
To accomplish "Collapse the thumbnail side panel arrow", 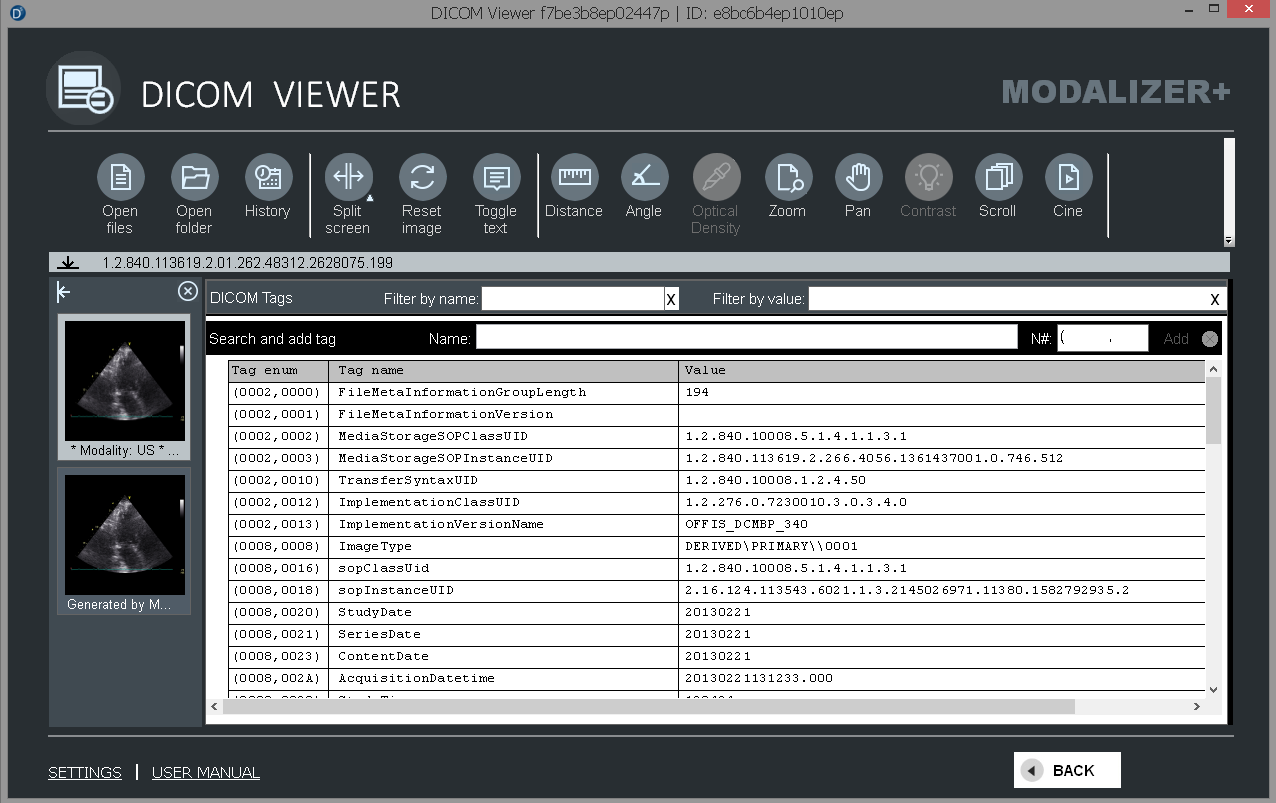I will coord(64,292).
